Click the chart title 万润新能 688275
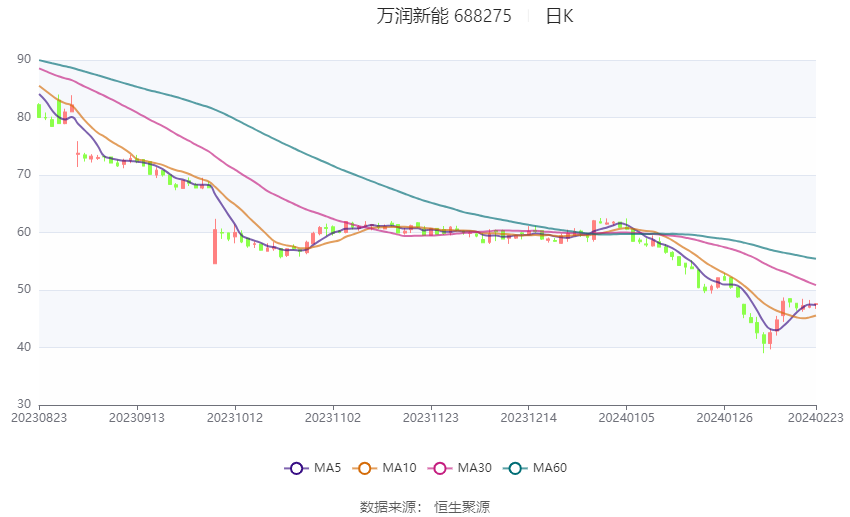Screen dimensions: 850x517 [444, 16]
